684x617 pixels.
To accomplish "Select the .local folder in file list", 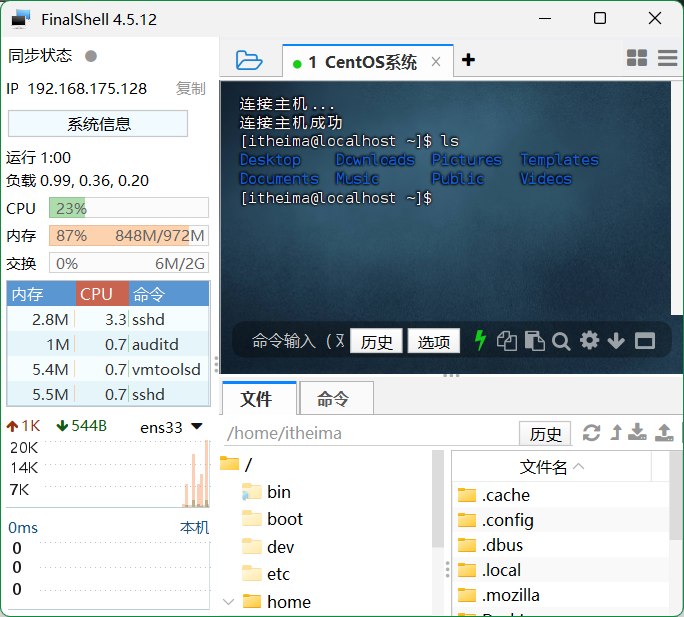I will [561, 570].
